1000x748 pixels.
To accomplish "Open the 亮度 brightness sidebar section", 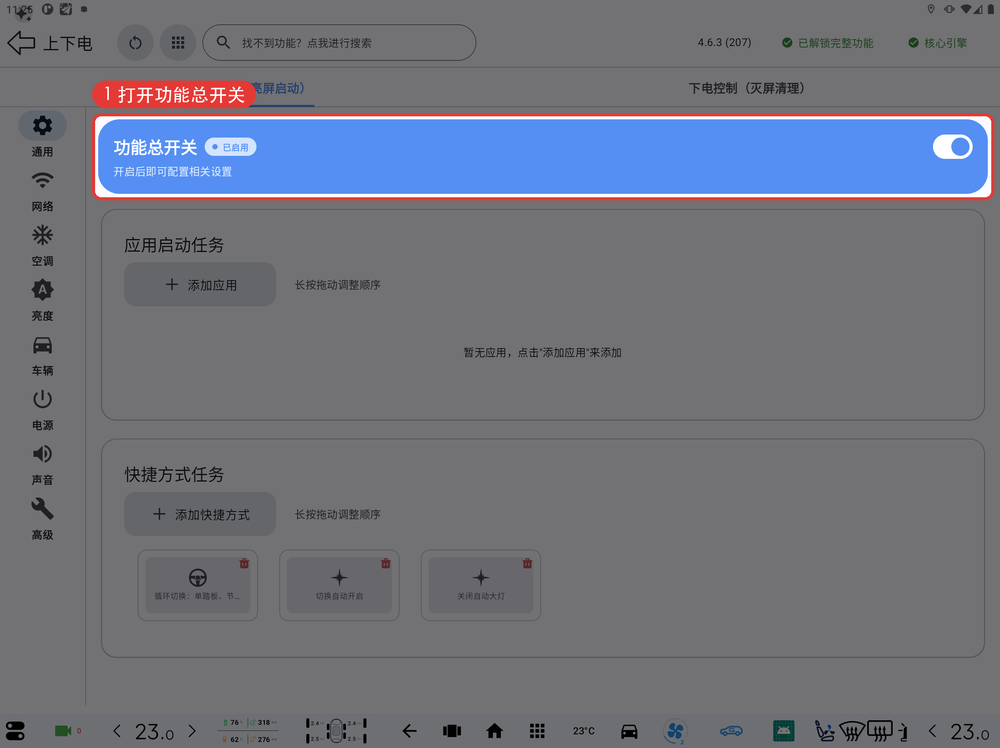I will coord(43,300).
